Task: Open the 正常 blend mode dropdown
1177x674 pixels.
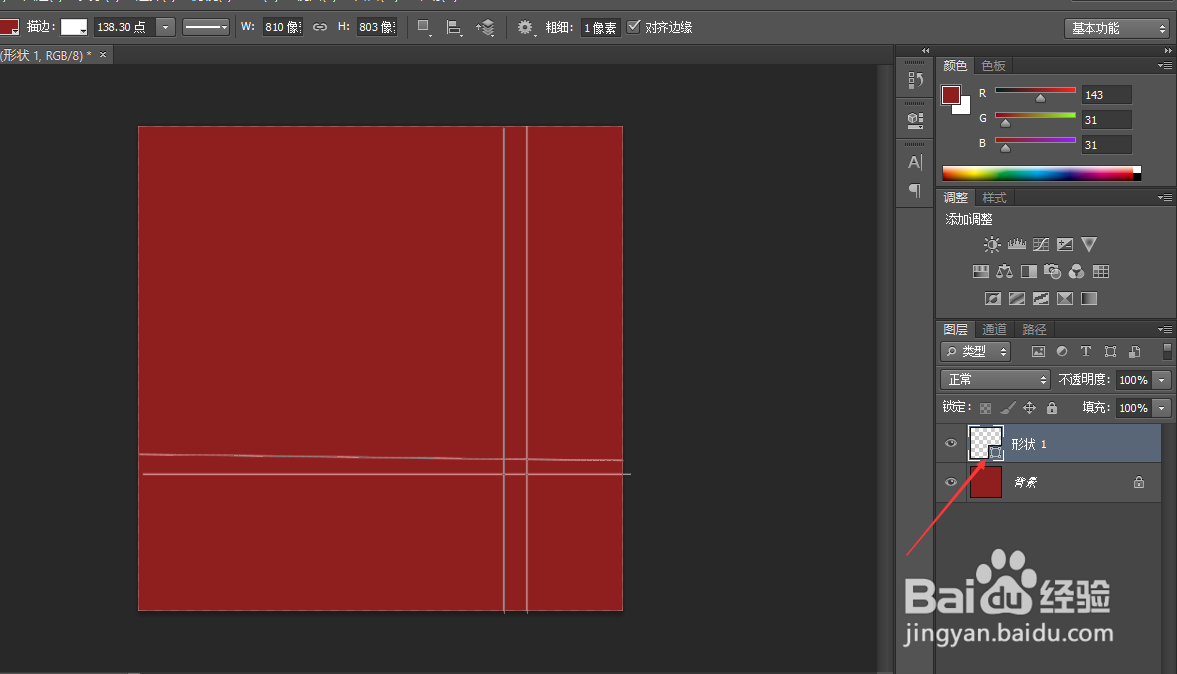Action: pyautogui.click(x=995, y=380)
